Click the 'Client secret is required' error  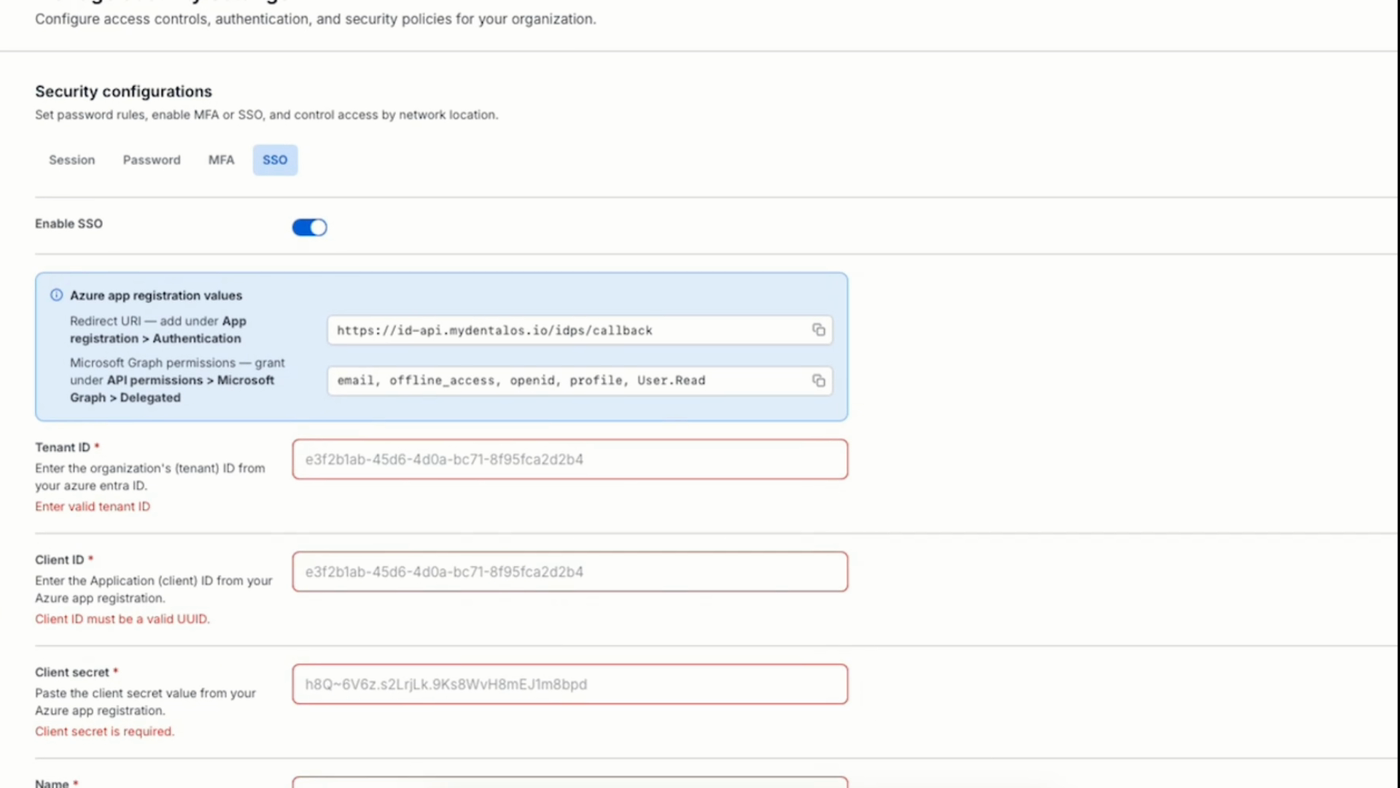(105, 732)
